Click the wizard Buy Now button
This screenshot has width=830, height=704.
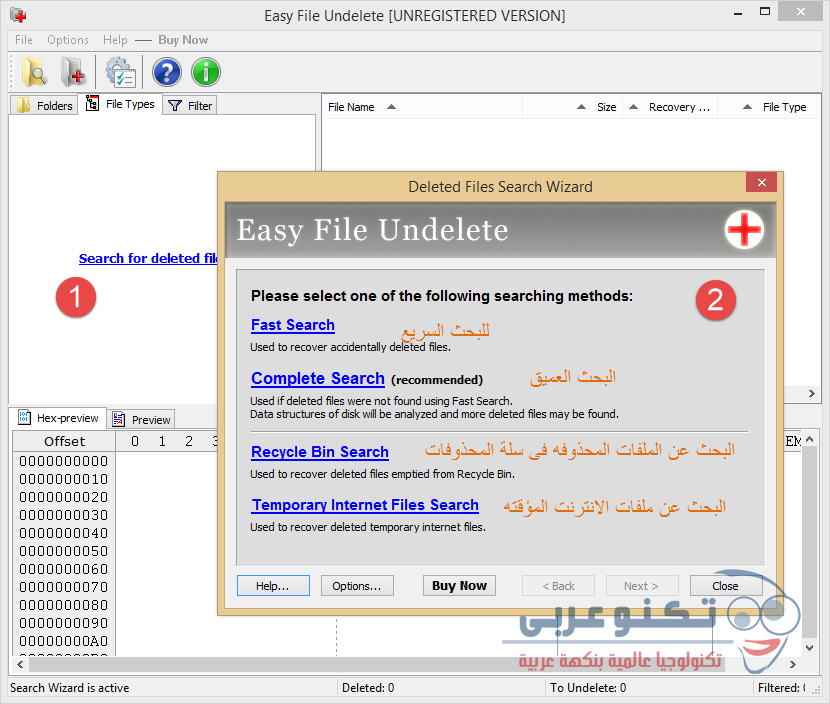tap(459, 585)
